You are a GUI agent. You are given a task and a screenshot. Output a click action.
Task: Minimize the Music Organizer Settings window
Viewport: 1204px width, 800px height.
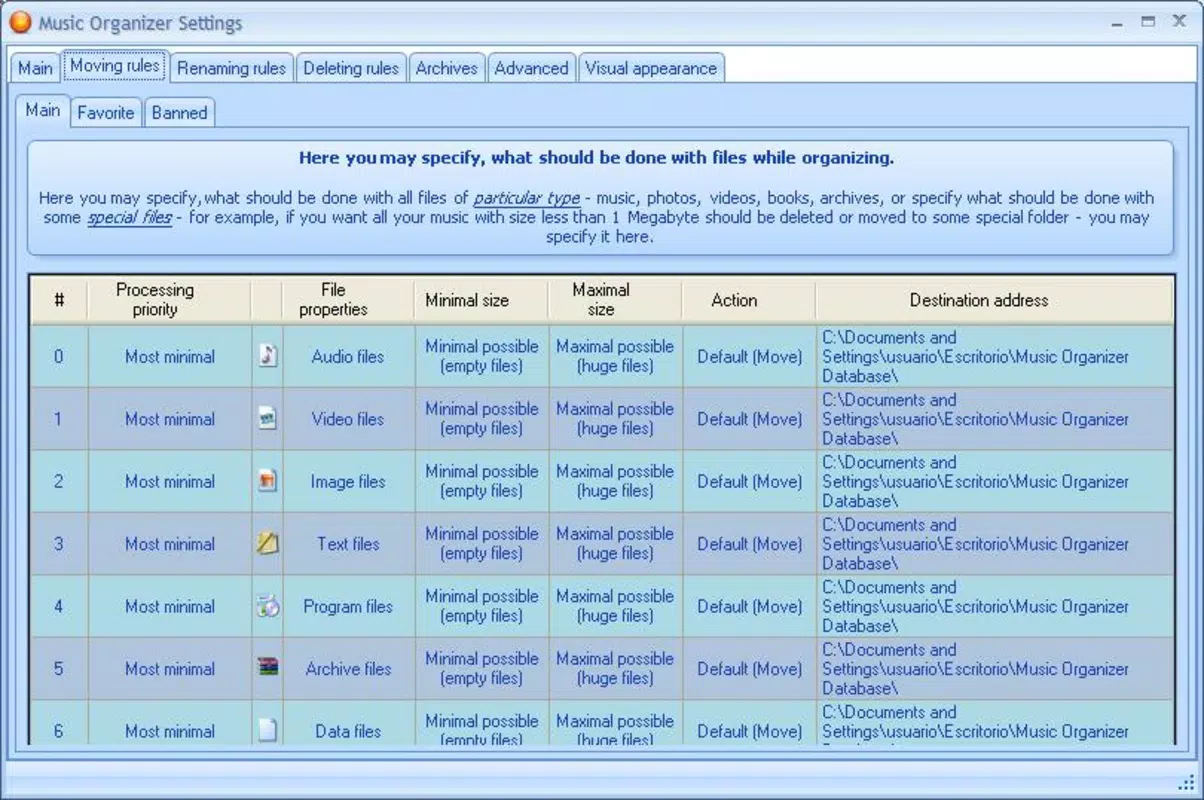pyautogui.click(x=1118, y=21)
